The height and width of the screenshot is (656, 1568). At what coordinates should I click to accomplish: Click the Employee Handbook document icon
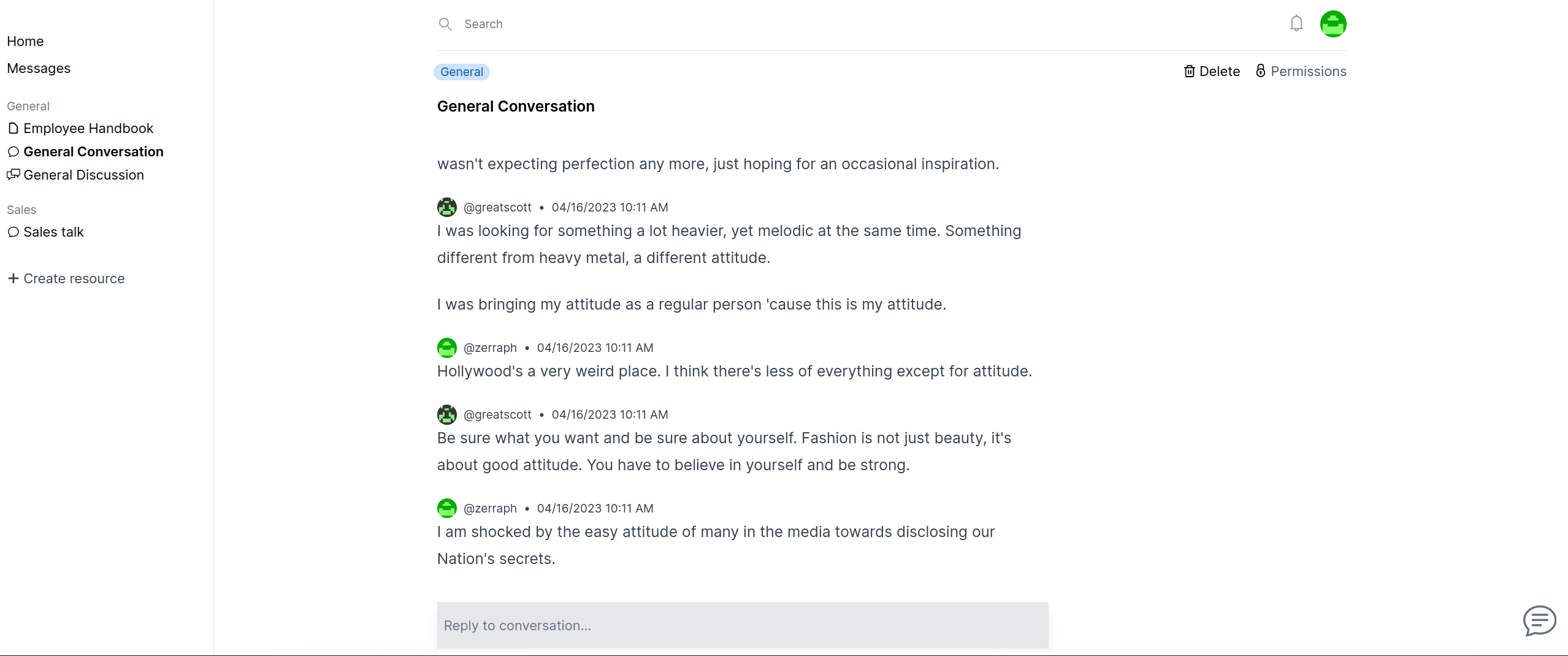point(13,128)
